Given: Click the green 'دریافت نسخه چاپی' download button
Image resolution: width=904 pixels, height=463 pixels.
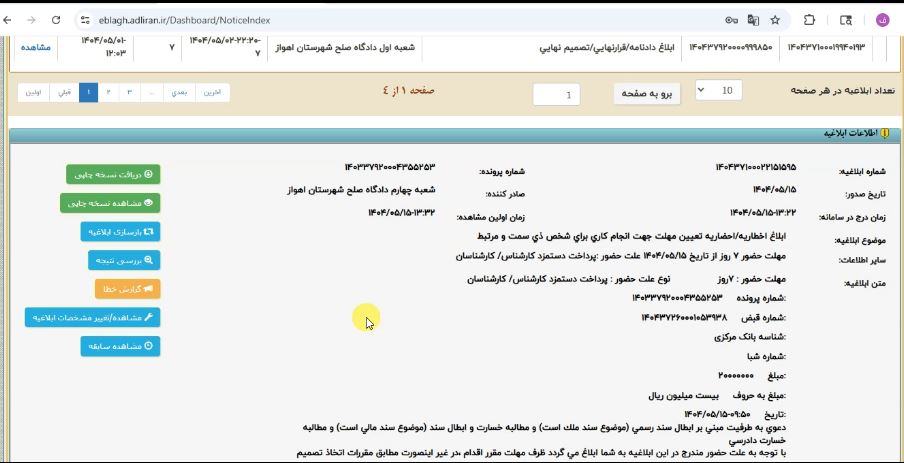Looking at the screenshot, I should click(x=113, y=174).
